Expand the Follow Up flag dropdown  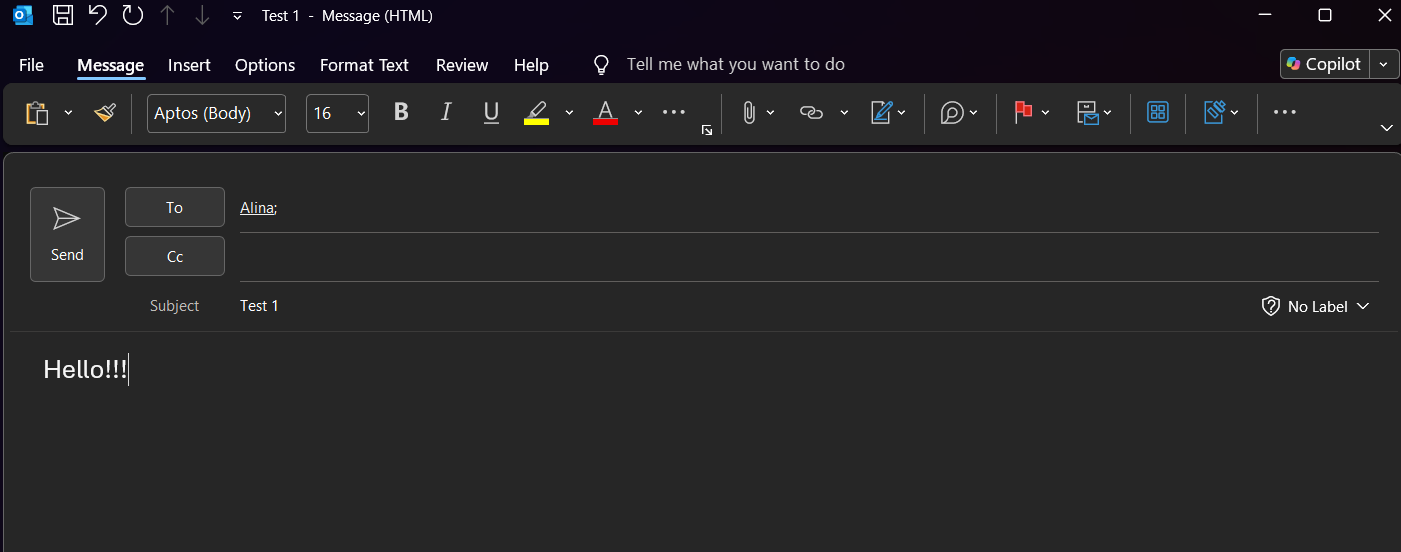1046,113
